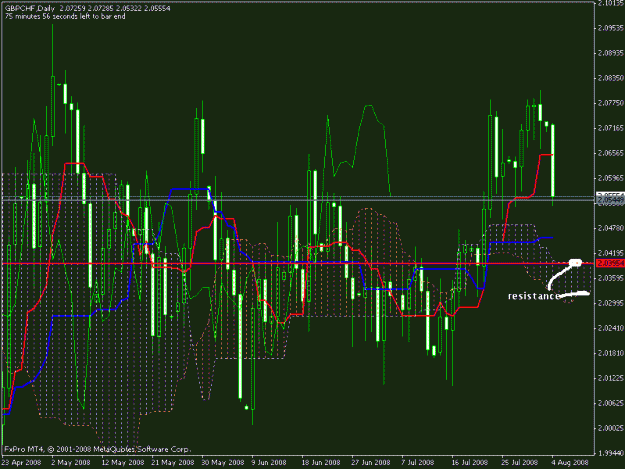Click the 2.07165 price axis label
This screenshot has height=469, width=625.
[x=611, y=128]
